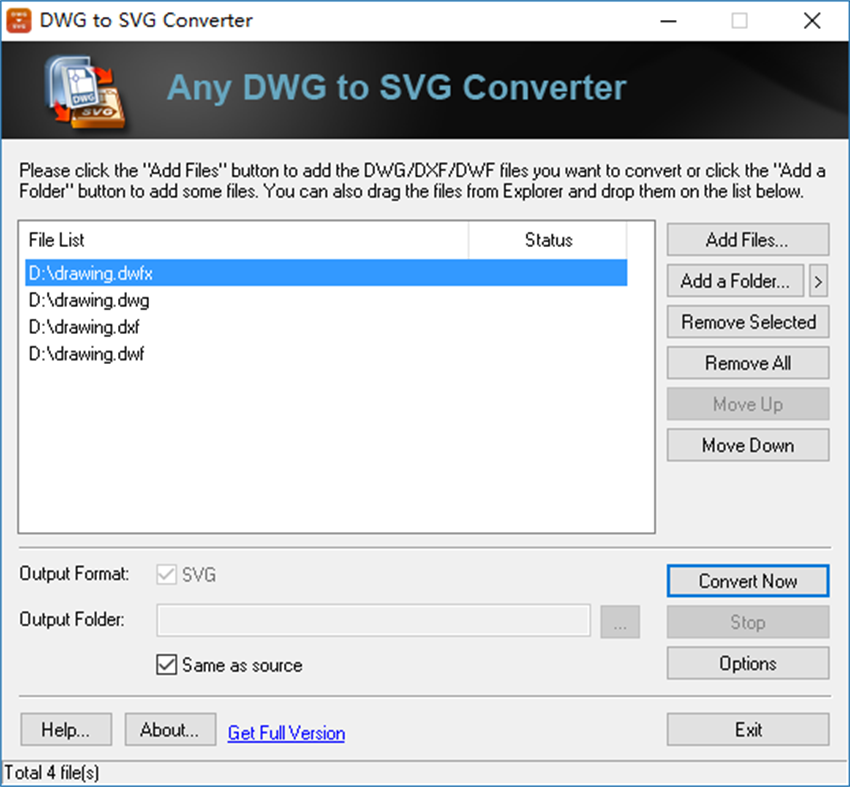The image size is (850, 787).
Task: Click Add a Folder button
Action: click(x=735, y=281)
